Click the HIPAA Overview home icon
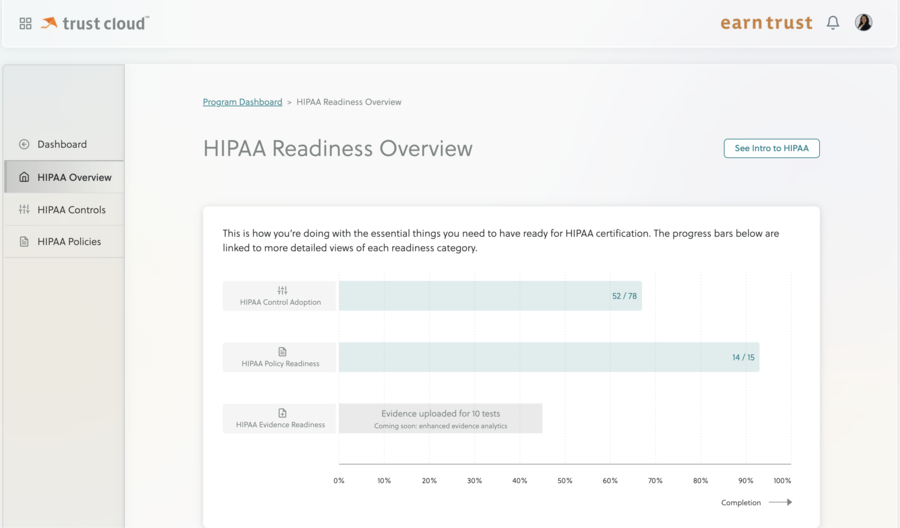The height and width of the screenshot is (528, 900). pos(24,177)
